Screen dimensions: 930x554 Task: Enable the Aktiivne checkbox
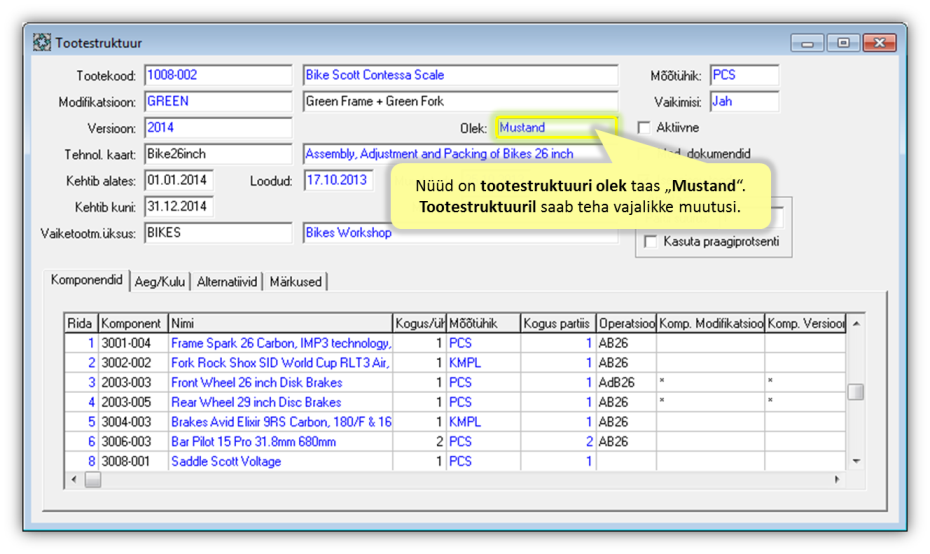(x=644, y=128)
